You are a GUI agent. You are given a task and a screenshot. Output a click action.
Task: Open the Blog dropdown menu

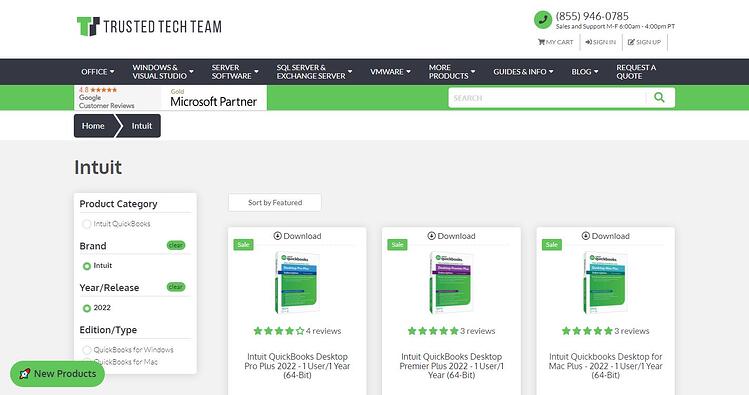click(x=585, y=72)
